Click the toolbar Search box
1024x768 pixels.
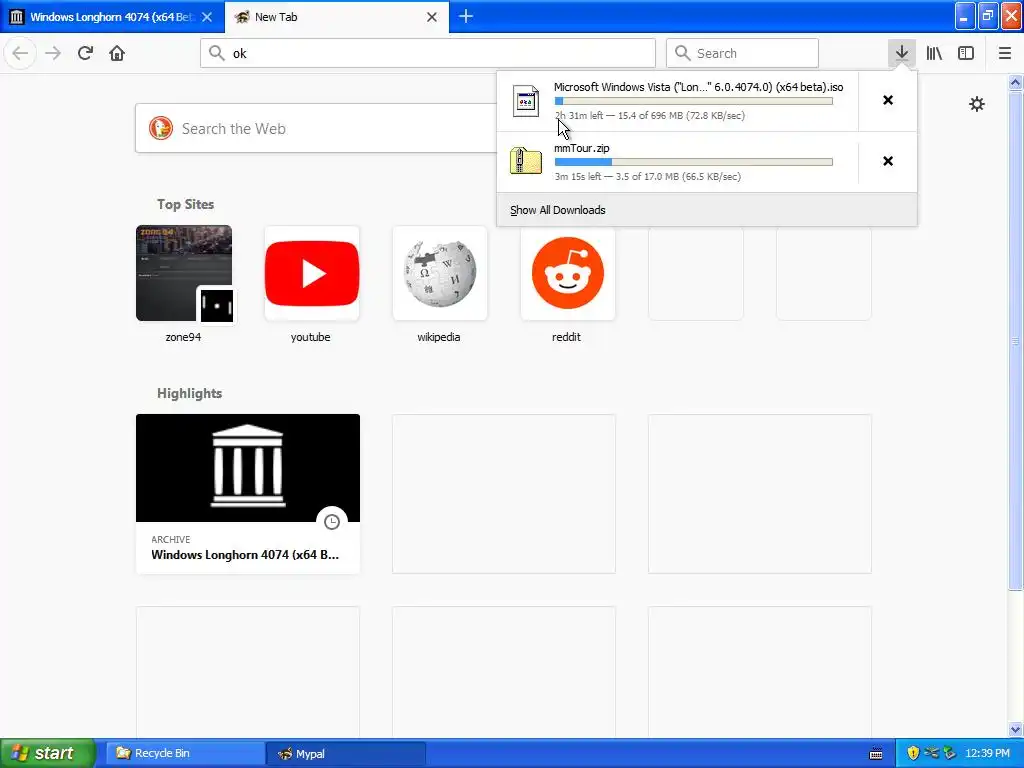click(742, 53)
